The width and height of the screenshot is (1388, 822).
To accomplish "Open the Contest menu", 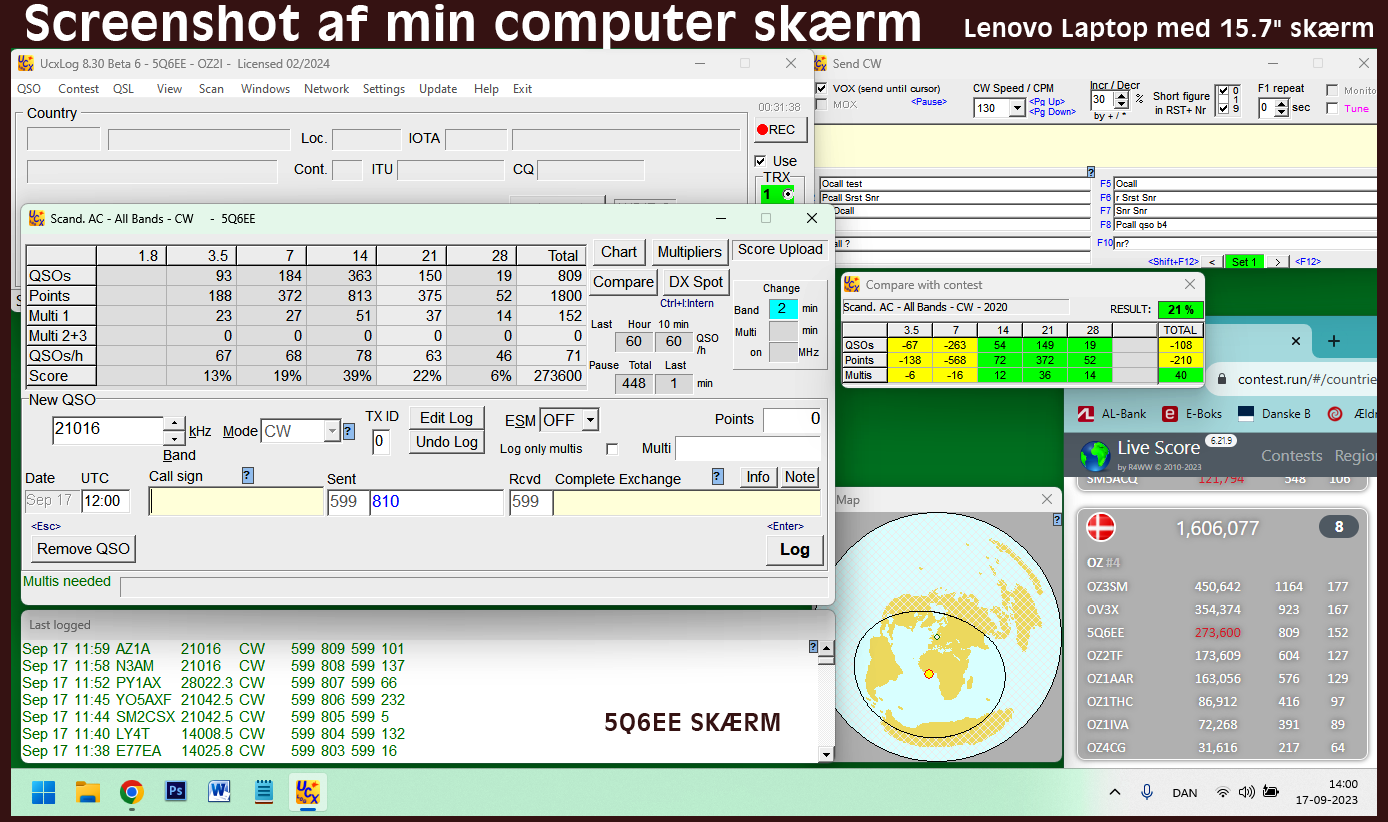I will click(x=78, y=89).
